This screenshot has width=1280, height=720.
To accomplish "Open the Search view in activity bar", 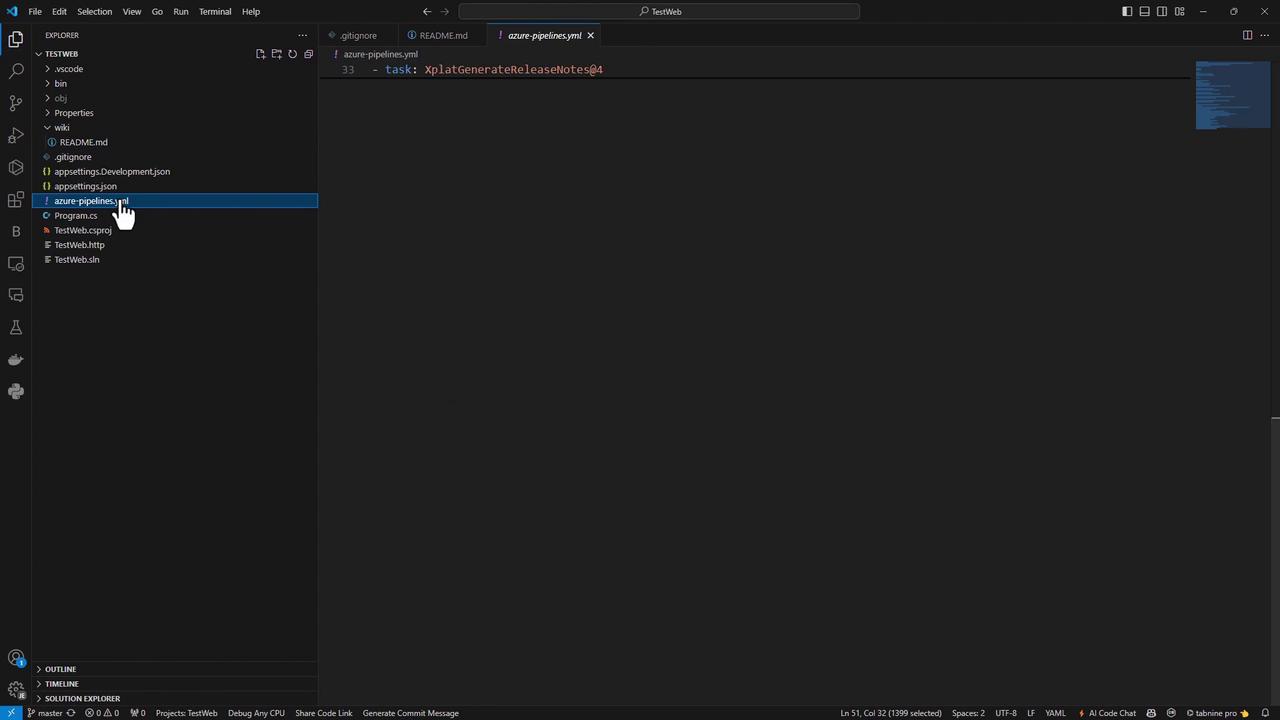I will (16, 71).
